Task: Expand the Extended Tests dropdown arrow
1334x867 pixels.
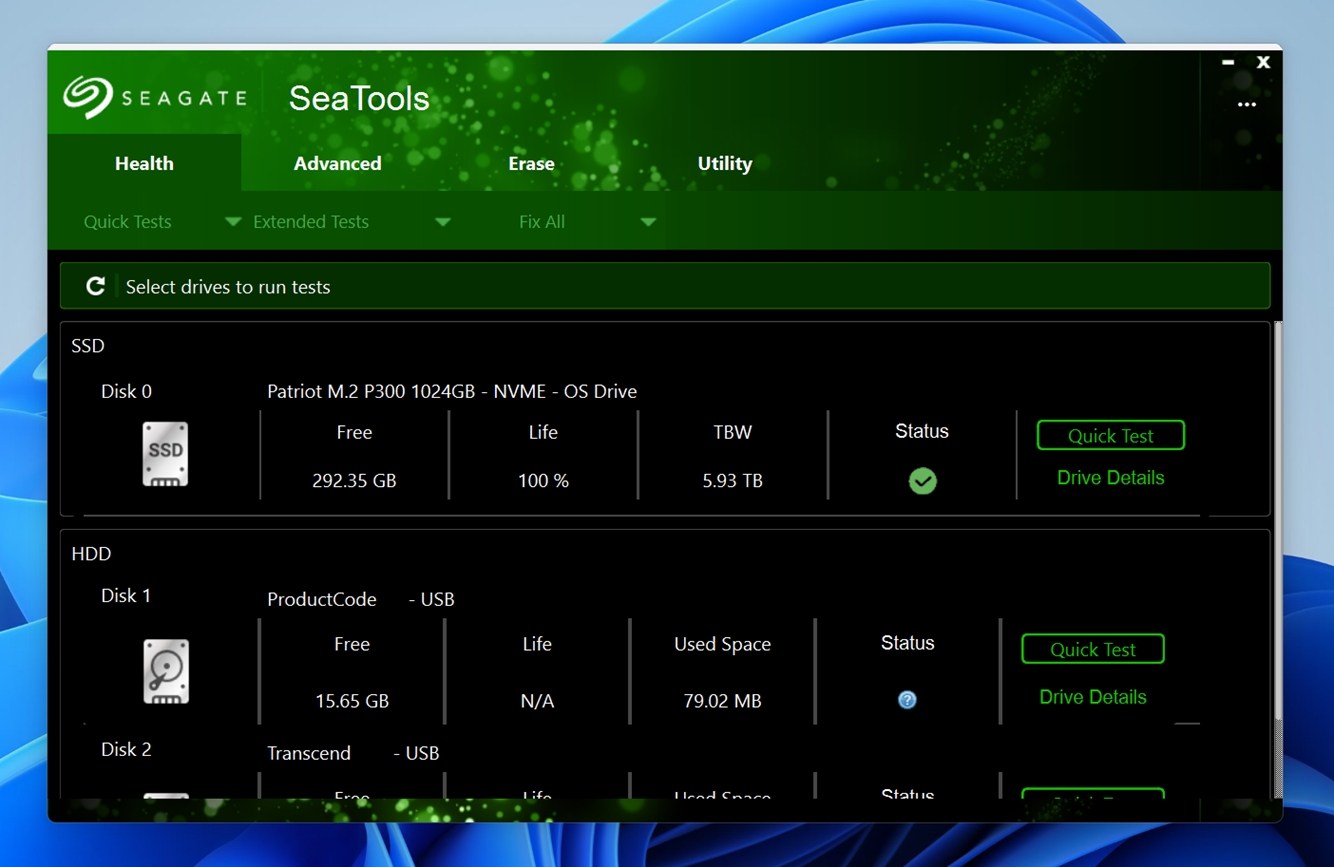Action: tap(443, 222)
